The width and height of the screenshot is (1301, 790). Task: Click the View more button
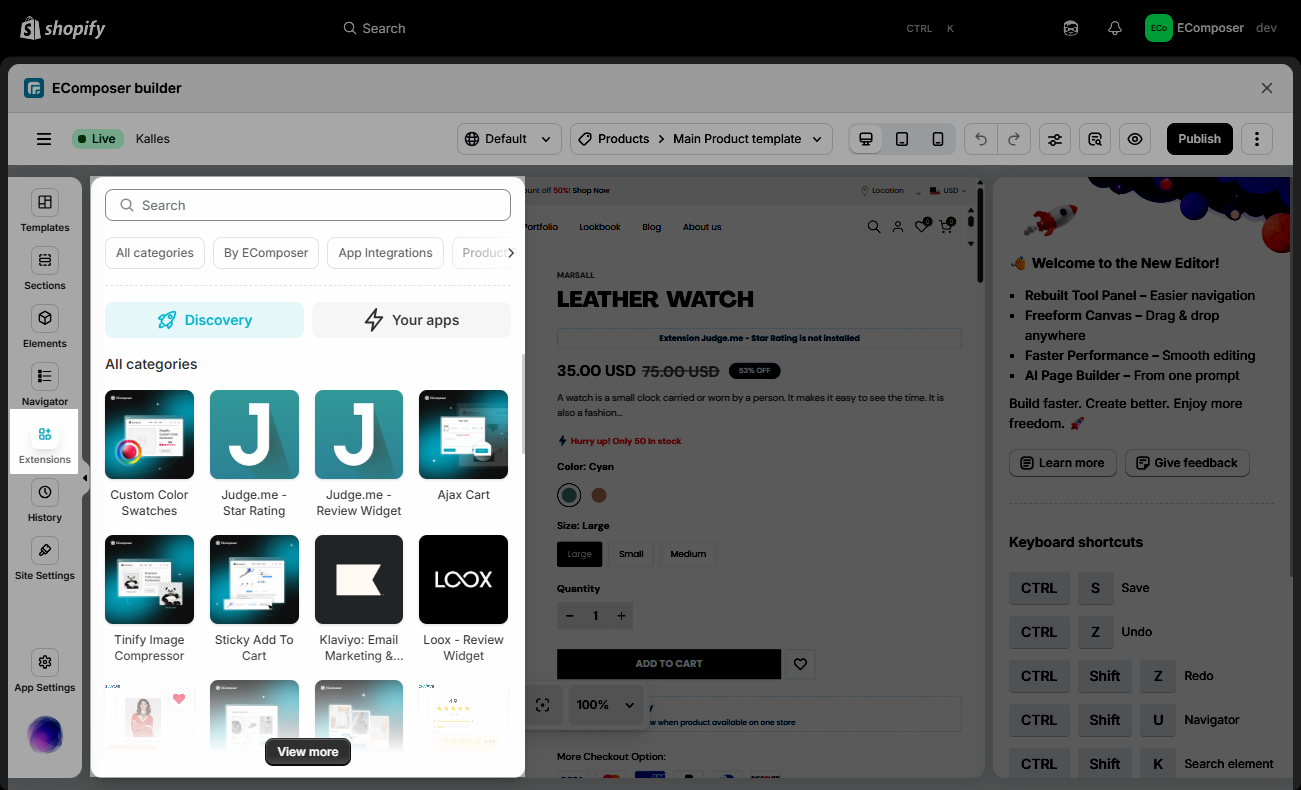(x=308, y=752)
